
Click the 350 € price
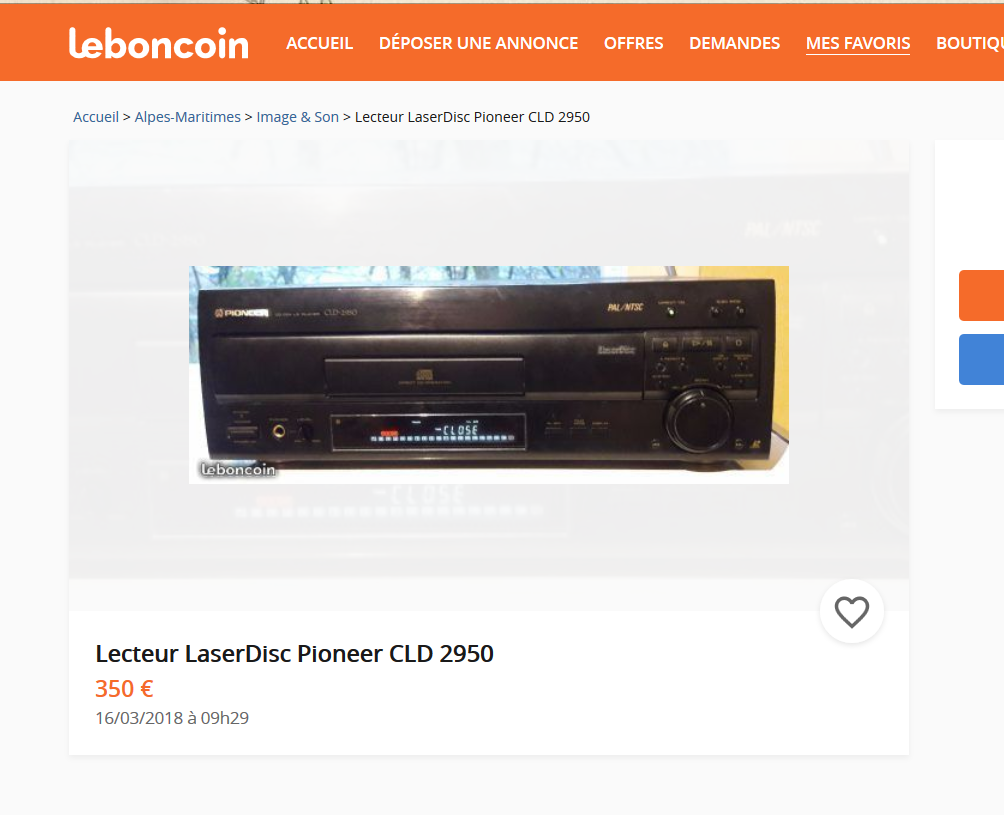(x=124, y=689)
